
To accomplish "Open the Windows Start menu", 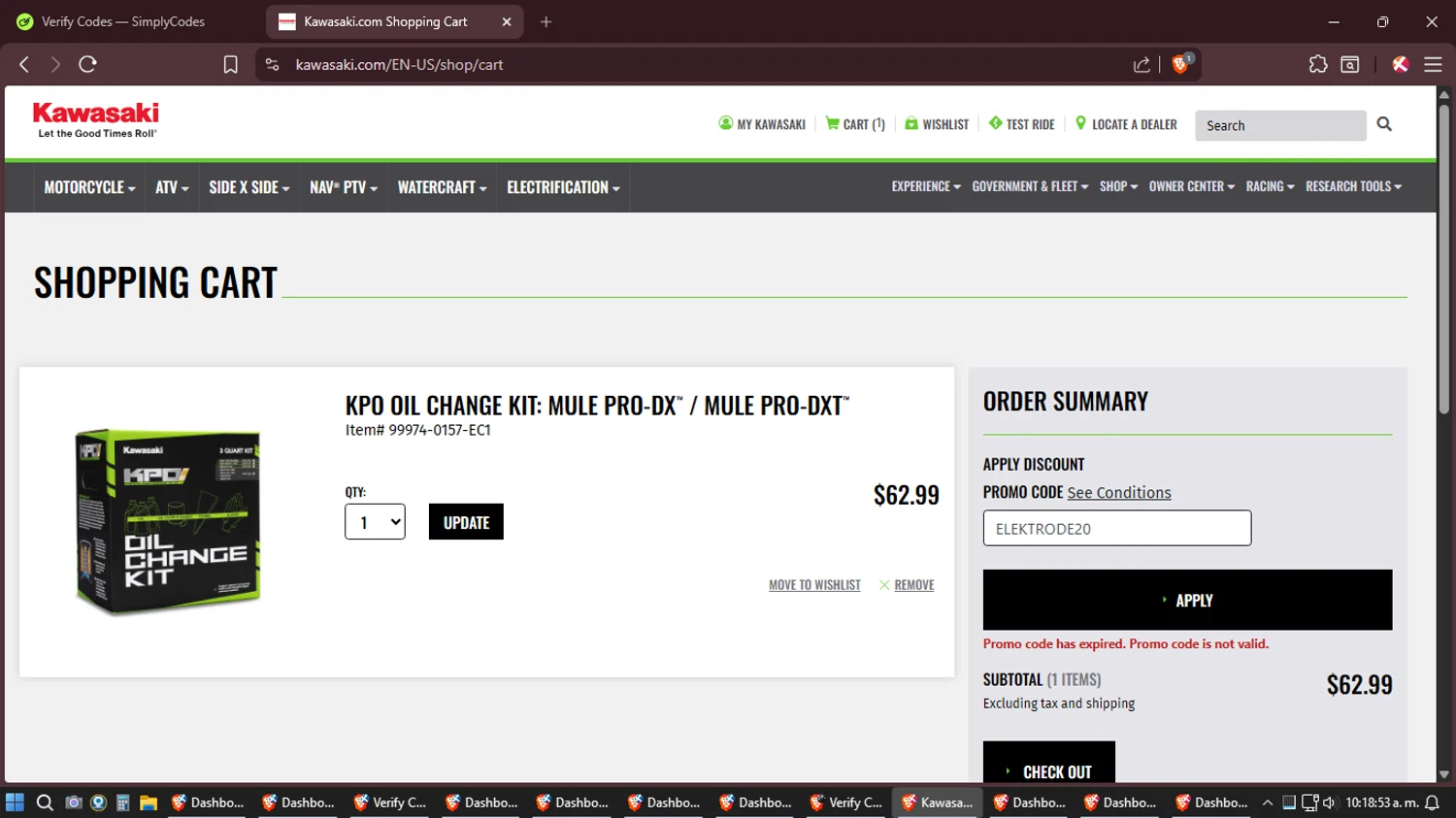I will (15, 802).
